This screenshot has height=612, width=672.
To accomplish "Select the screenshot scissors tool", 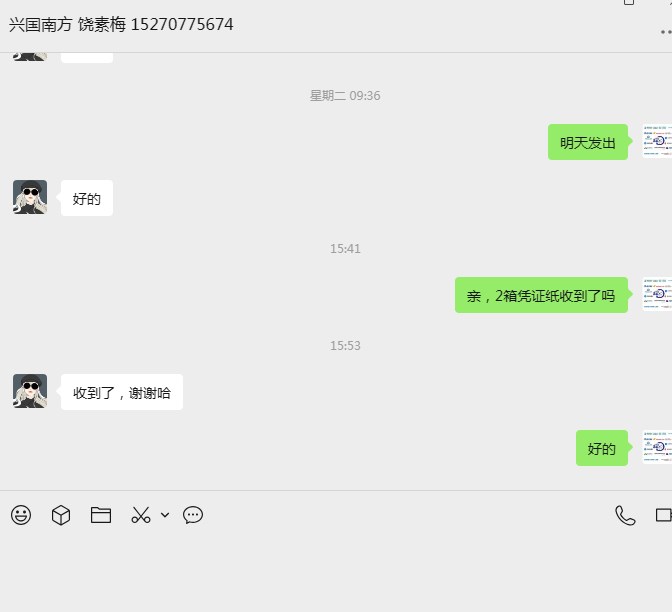I will 141,515.
